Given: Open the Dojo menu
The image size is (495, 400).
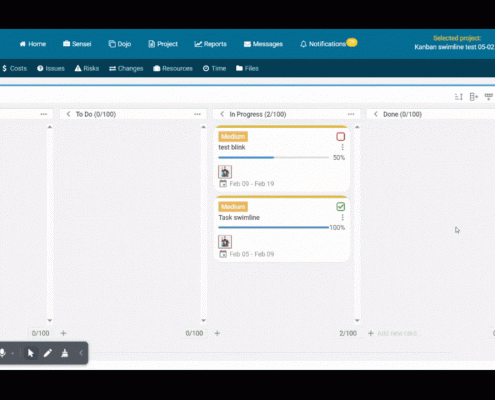Looking at the screenshot, I should (120, 44).
